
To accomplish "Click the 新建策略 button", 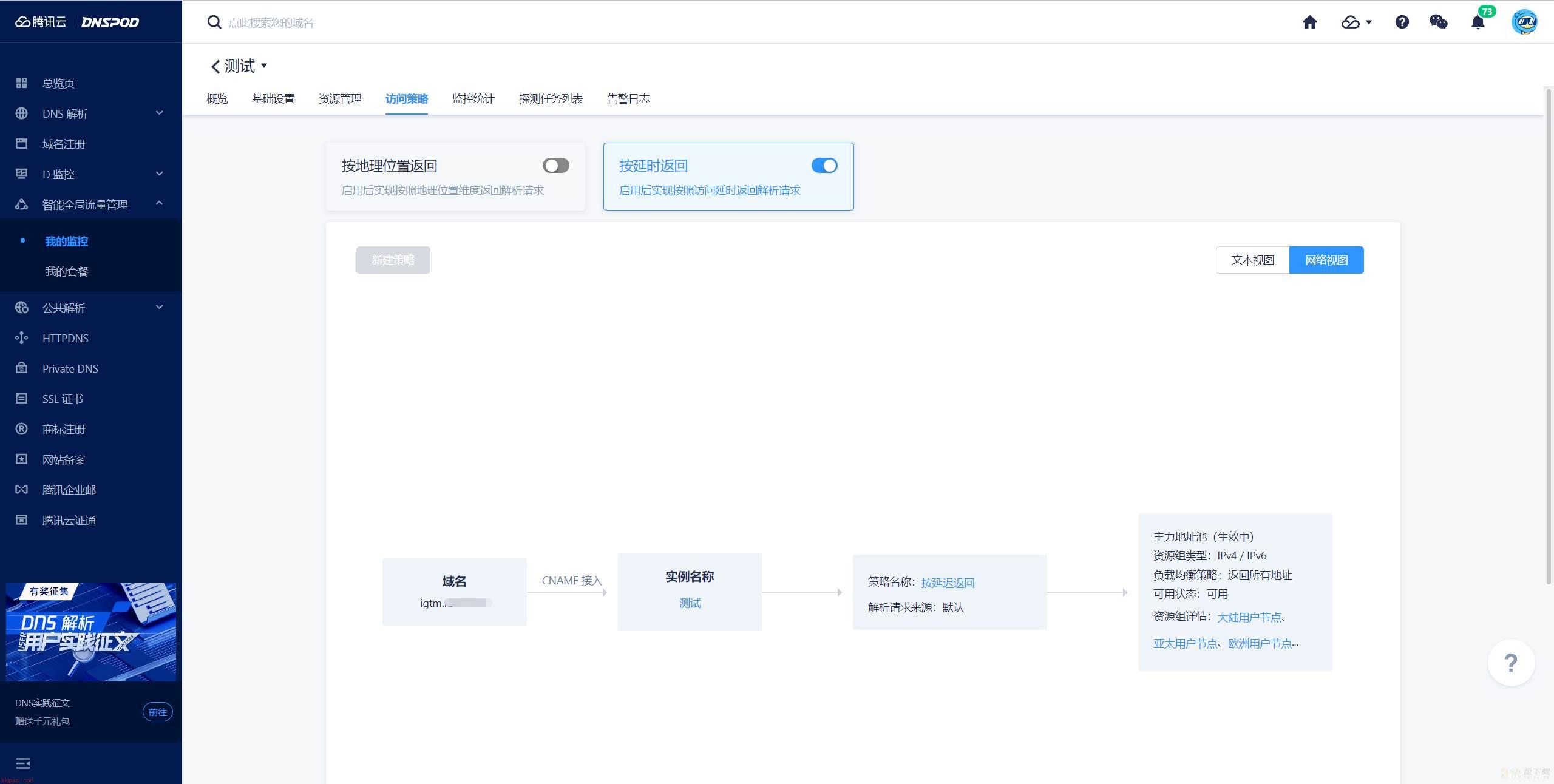I will tap(393, 260).
